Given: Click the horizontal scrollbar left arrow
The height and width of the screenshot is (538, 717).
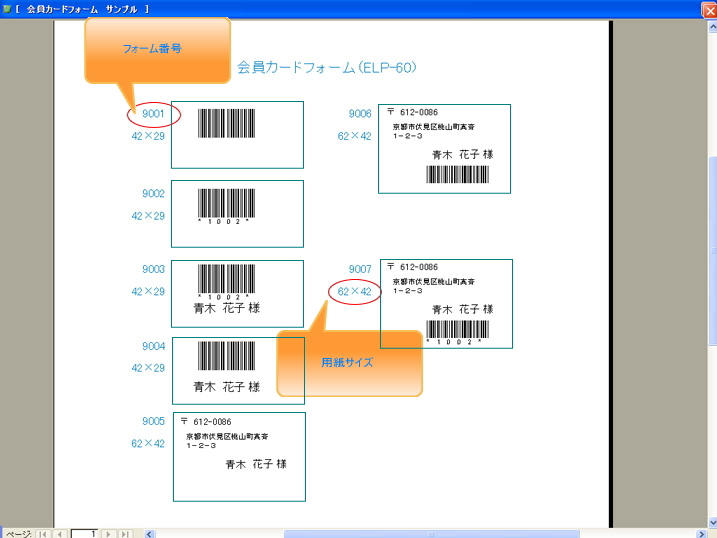Looking at the screenshot, I should (149, 534).
